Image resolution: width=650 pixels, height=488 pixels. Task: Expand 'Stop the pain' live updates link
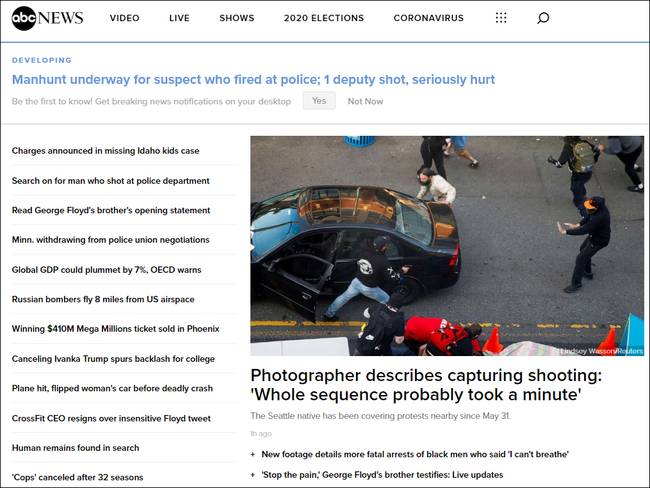382,475
